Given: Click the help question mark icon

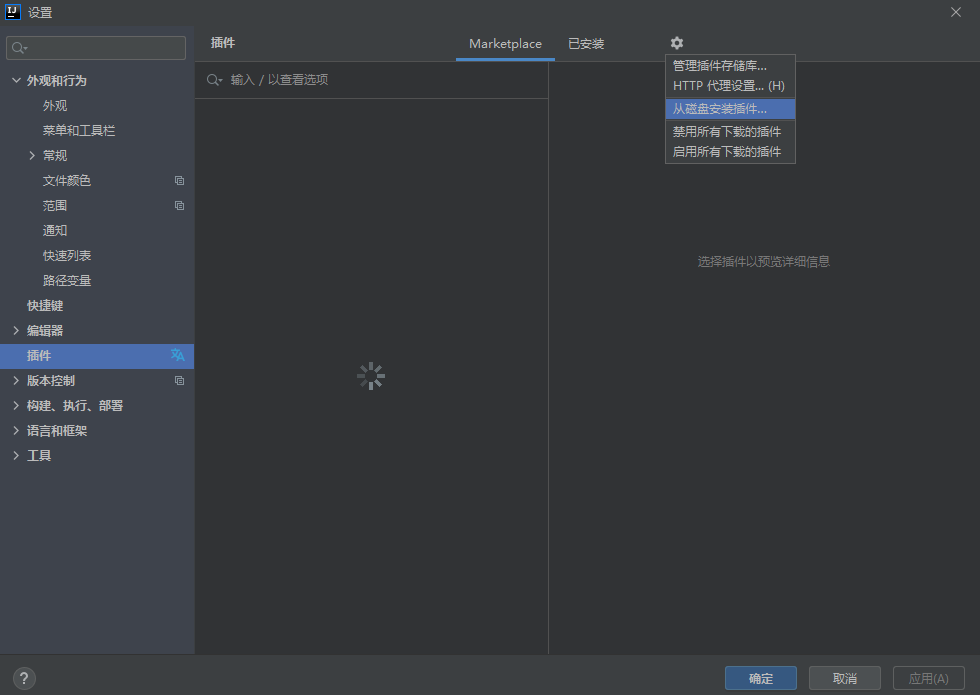Looking at the screenshot, I should 23,678.
